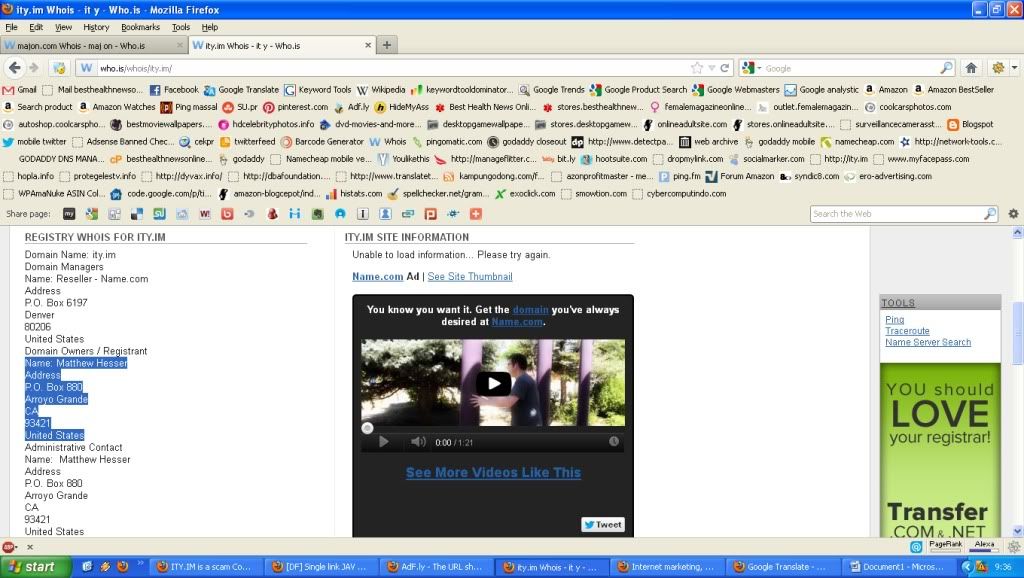Screen dimensions: 1024x578
Task: Open the Windows Start menu
Action: pyautogui.click(x=36, y=567)
